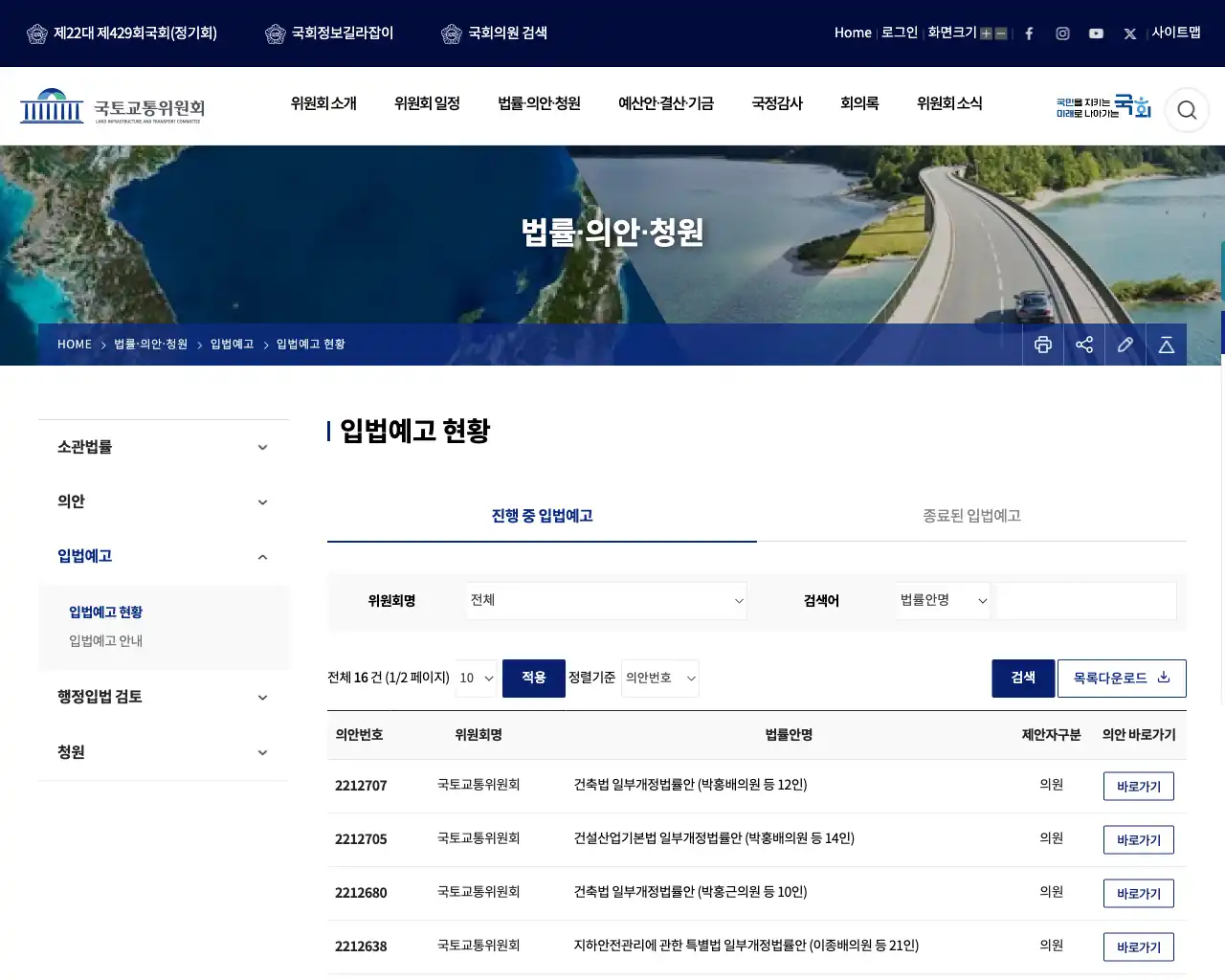Open the 국정감사 menu

[x=777, y=103]
